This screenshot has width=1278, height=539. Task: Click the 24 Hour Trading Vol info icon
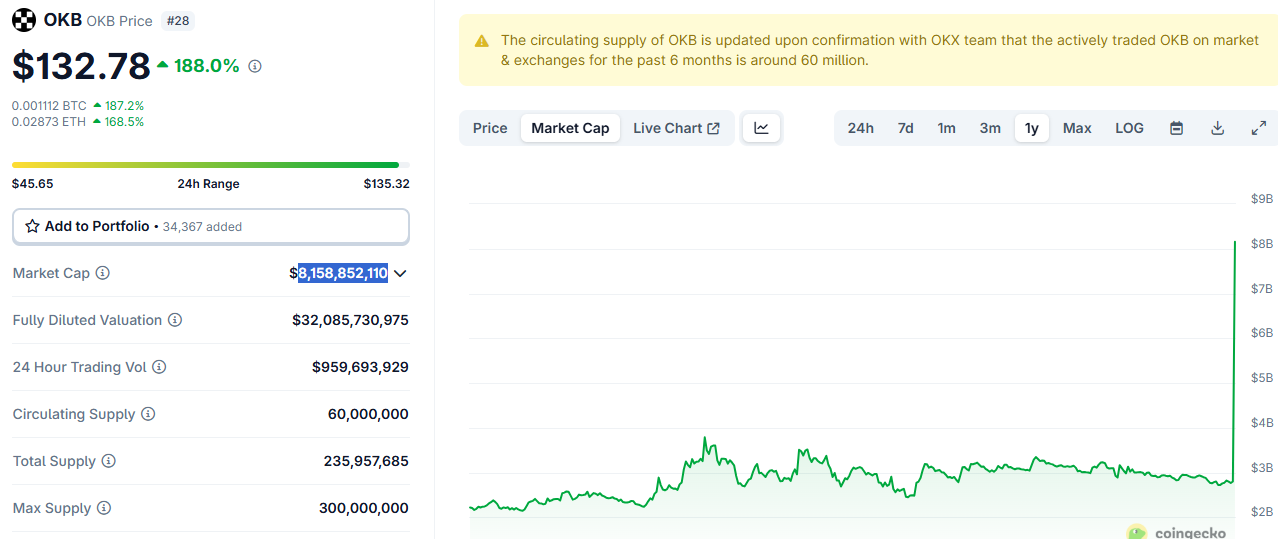[x=159, y=367]
